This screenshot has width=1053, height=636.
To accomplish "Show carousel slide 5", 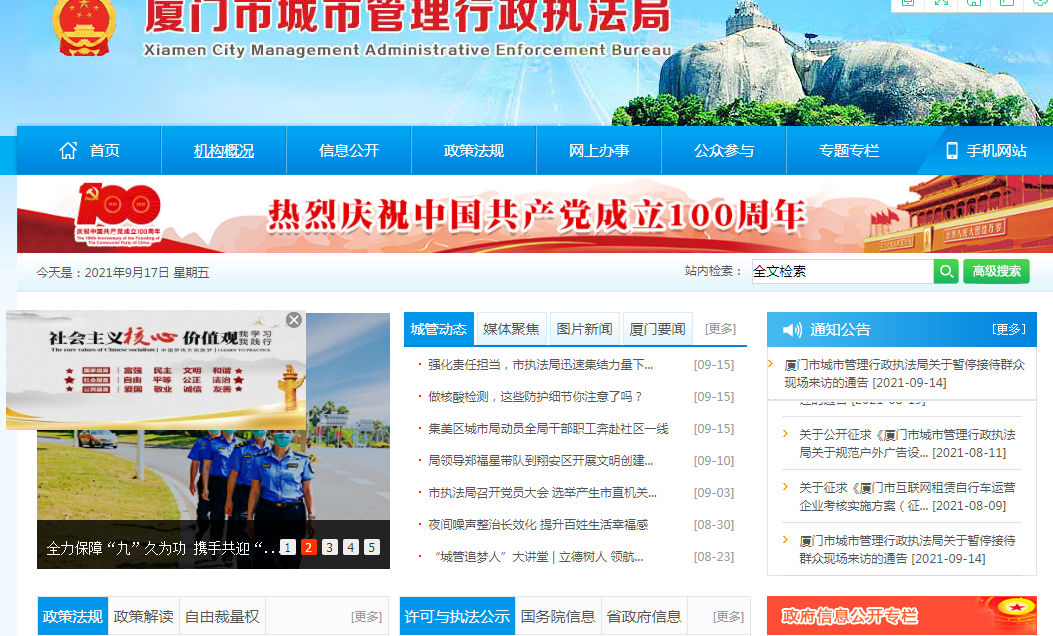I will coord(371,547).
